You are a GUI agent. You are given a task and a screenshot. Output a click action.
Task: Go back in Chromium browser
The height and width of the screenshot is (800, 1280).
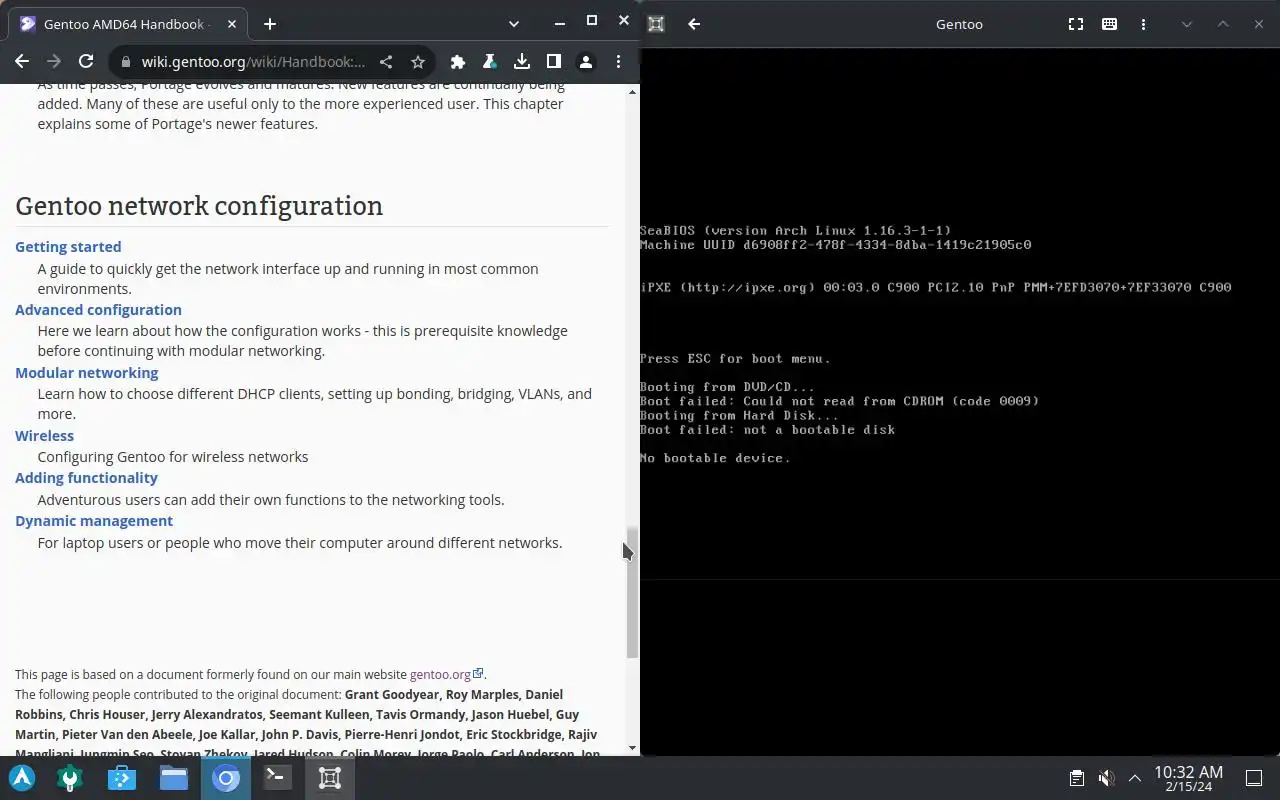click(x=22, y=61)
